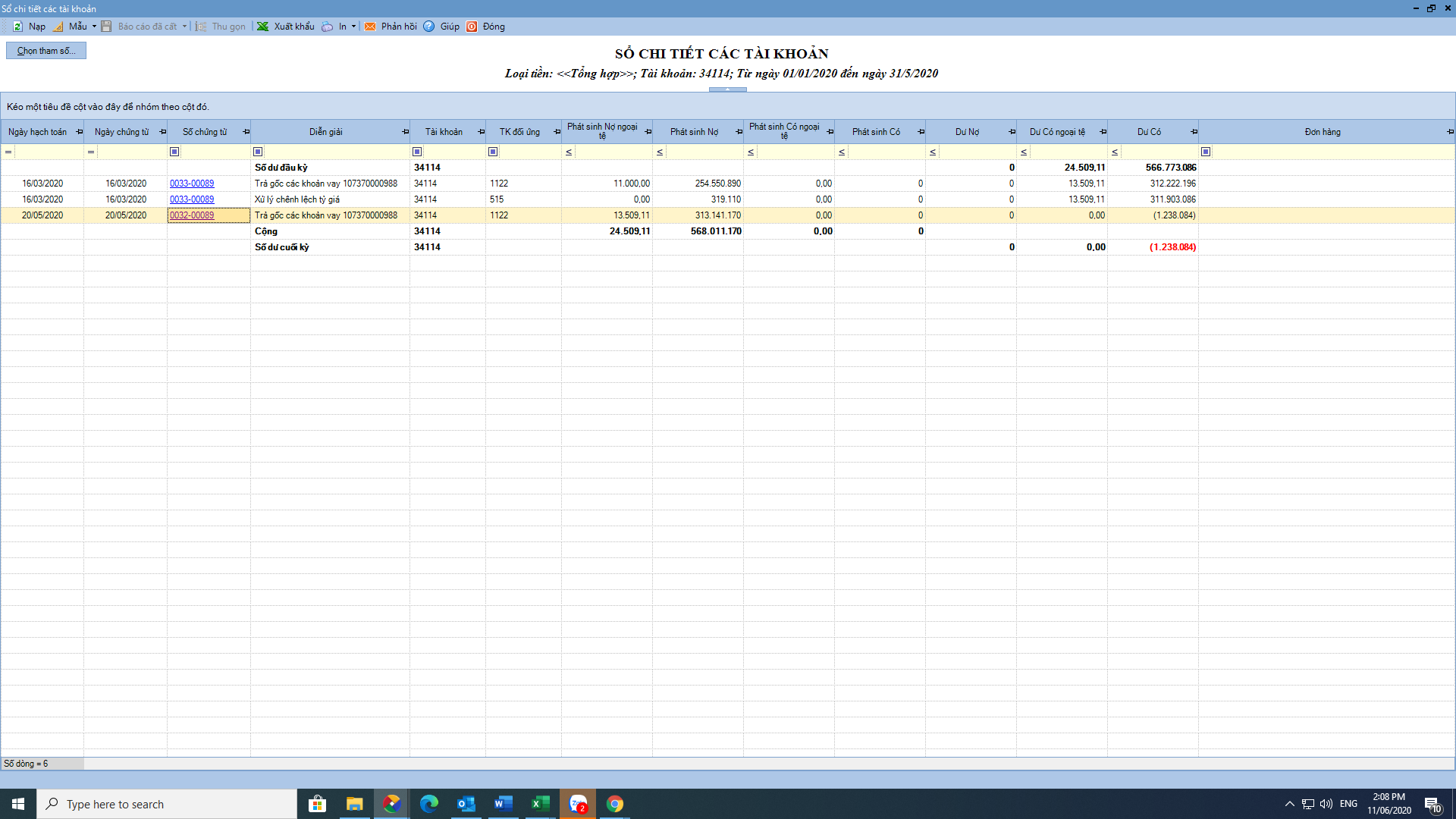Click the Chọn tham số button
Image resolution: width=1456 pixels, height=819 pixels.
coord(46,51)
